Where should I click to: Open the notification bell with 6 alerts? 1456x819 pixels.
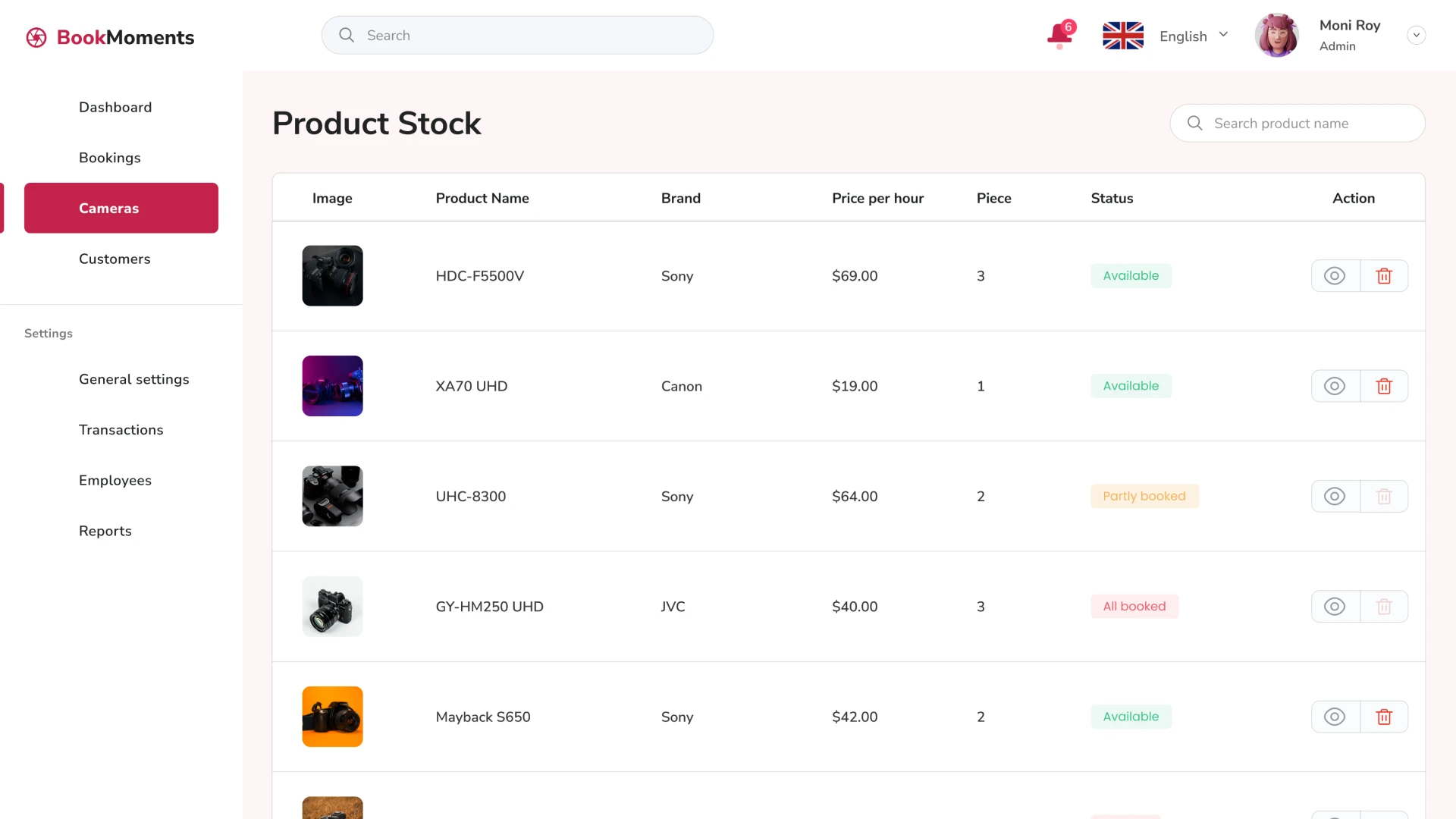coord(1059,35)
